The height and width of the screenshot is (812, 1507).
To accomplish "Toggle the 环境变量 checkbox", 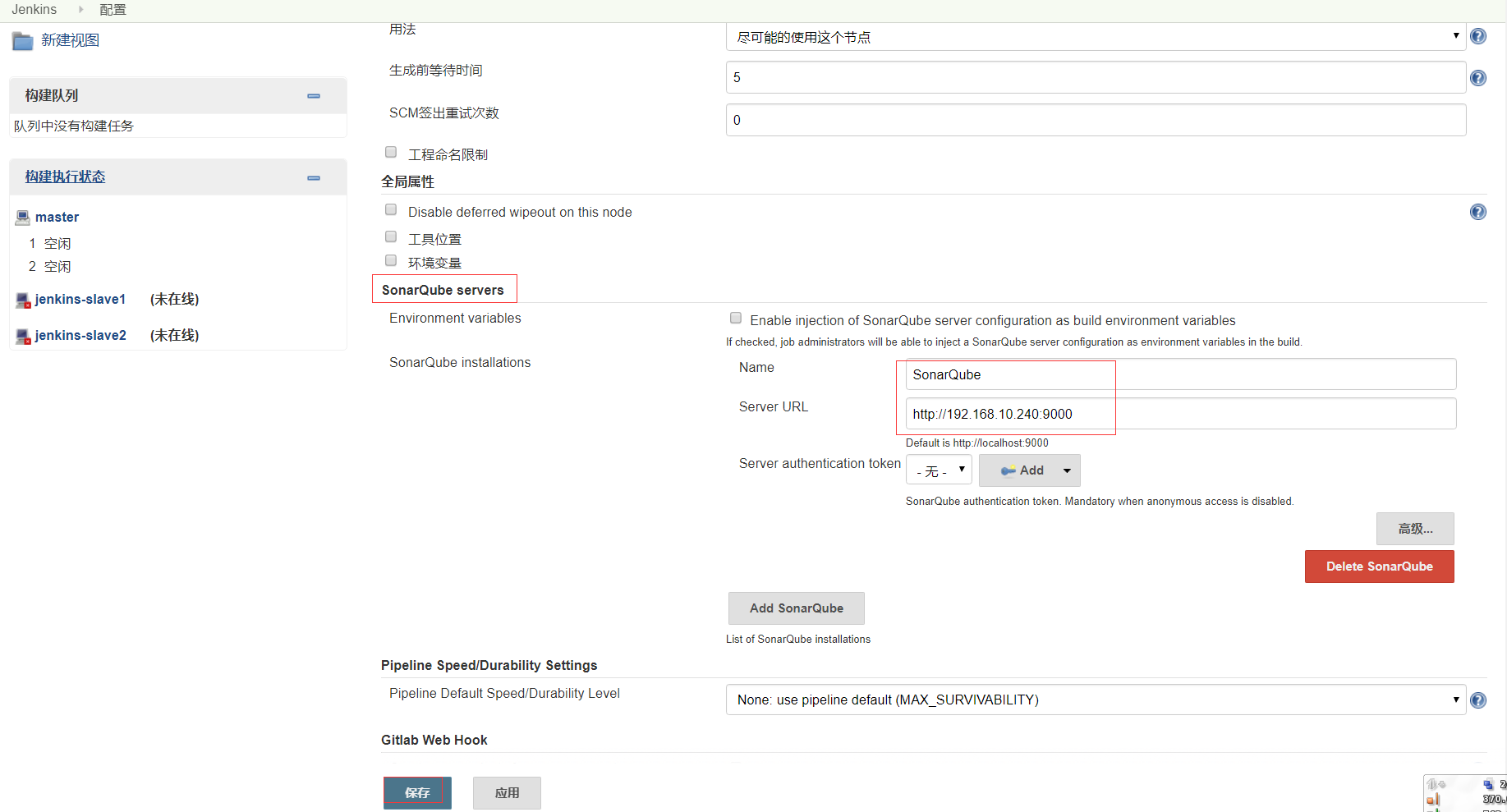I will (x=391, y=260).
